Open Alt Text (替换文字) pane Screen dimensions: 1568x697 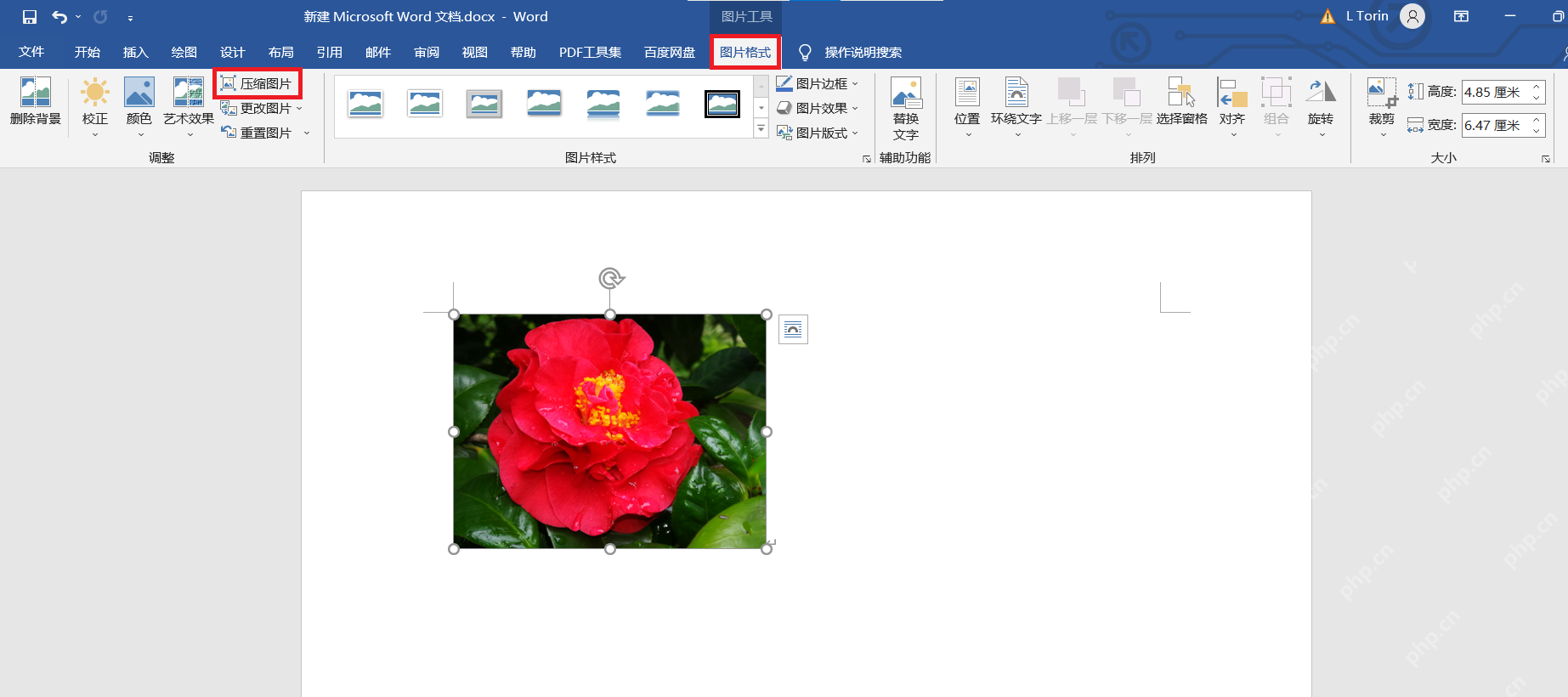[906, 109]
